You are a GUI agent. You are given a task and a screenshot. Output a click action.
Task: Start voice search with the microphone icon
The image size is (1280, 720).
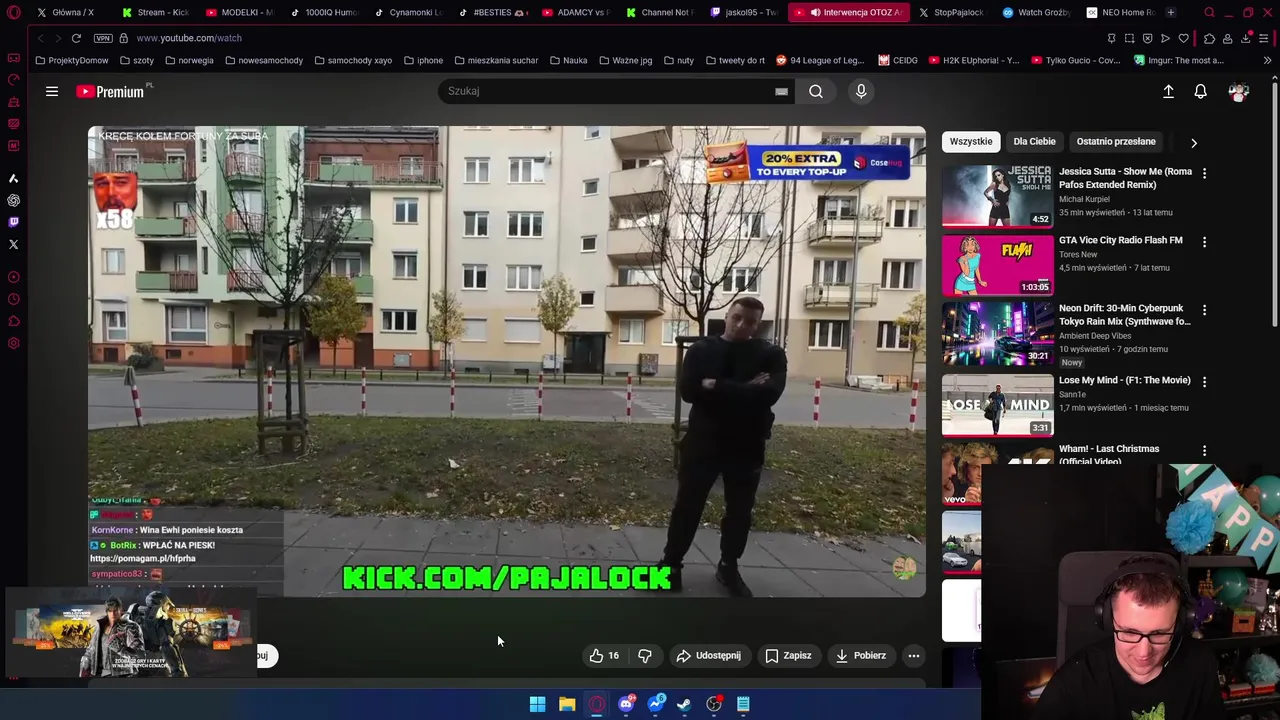tap(861, 91)
